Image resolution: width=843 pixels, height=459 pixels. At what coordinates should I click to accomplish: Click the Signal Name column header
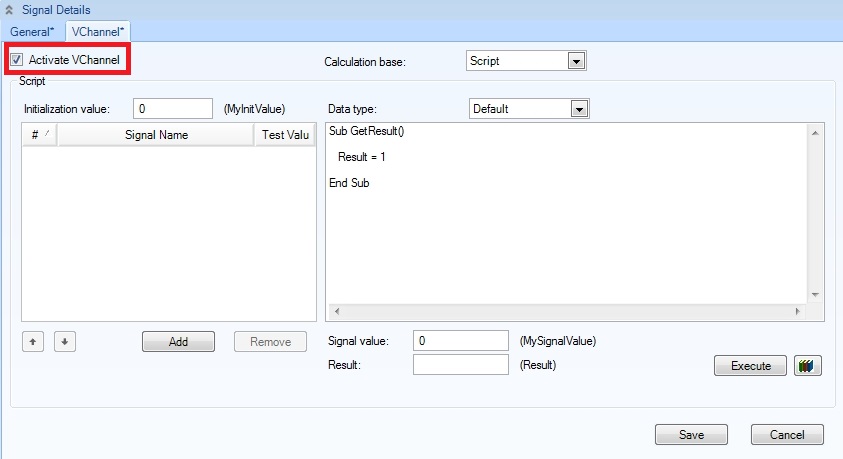[x=156, y=135]
